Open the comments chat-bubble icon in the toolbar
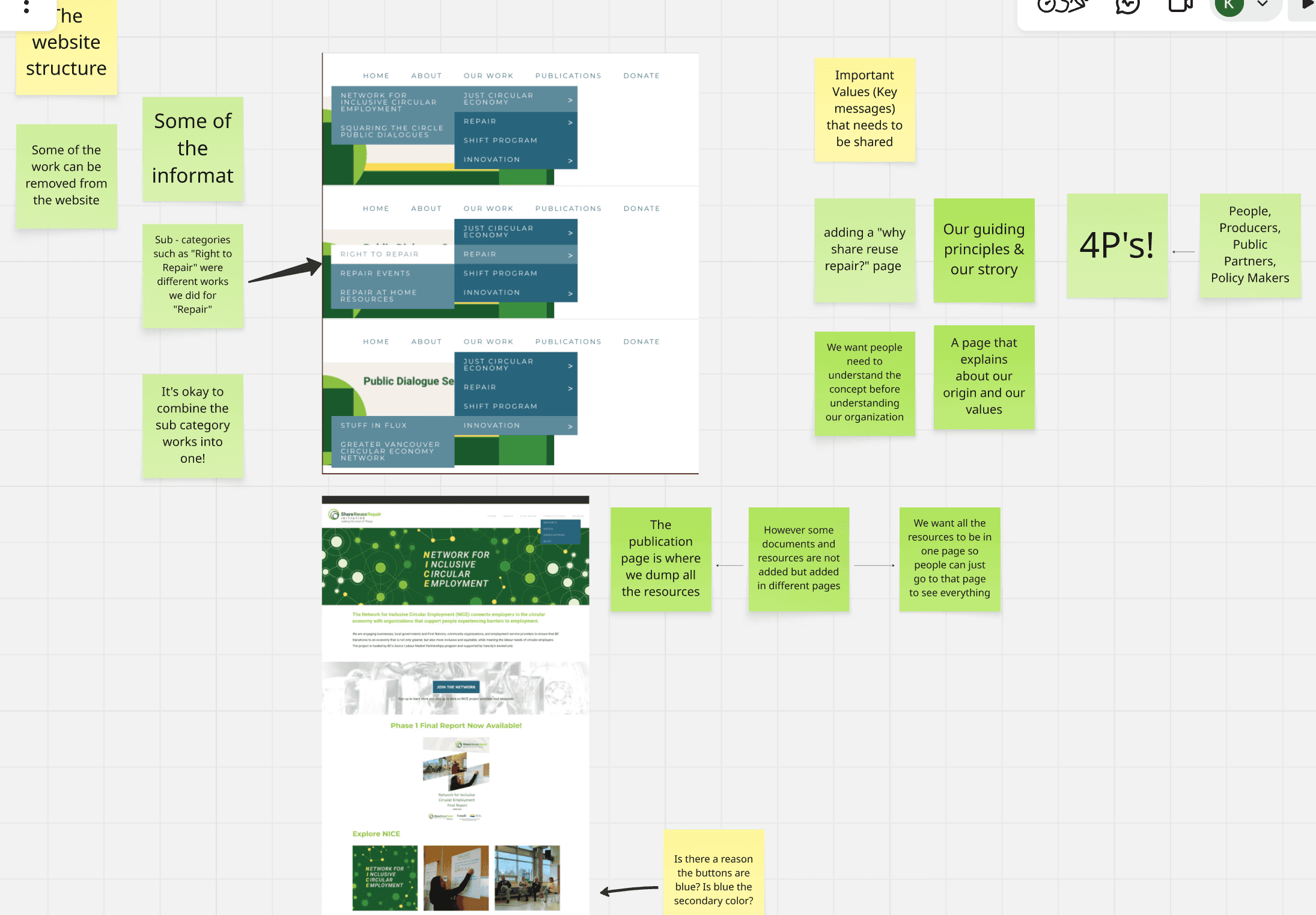This screenshot has width=1316, height=915. [x=1127, y=6]
